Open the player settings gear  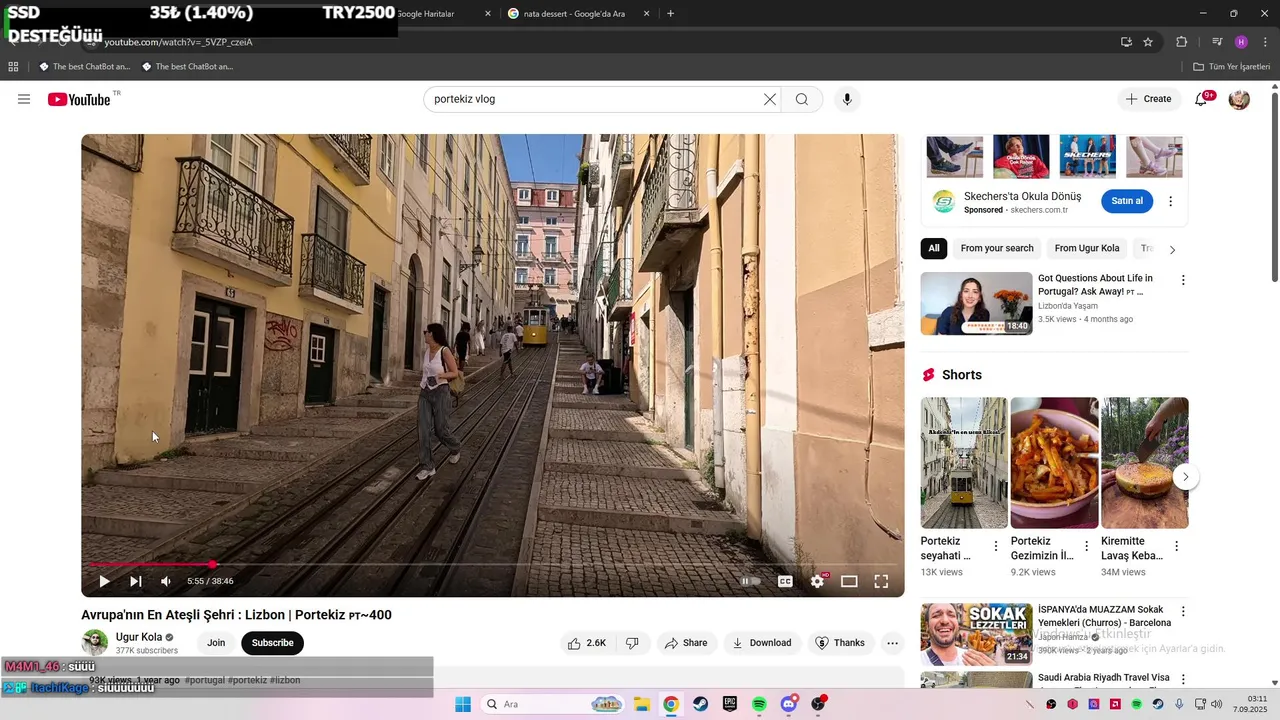pyautogui.click(x=818, y=581)
